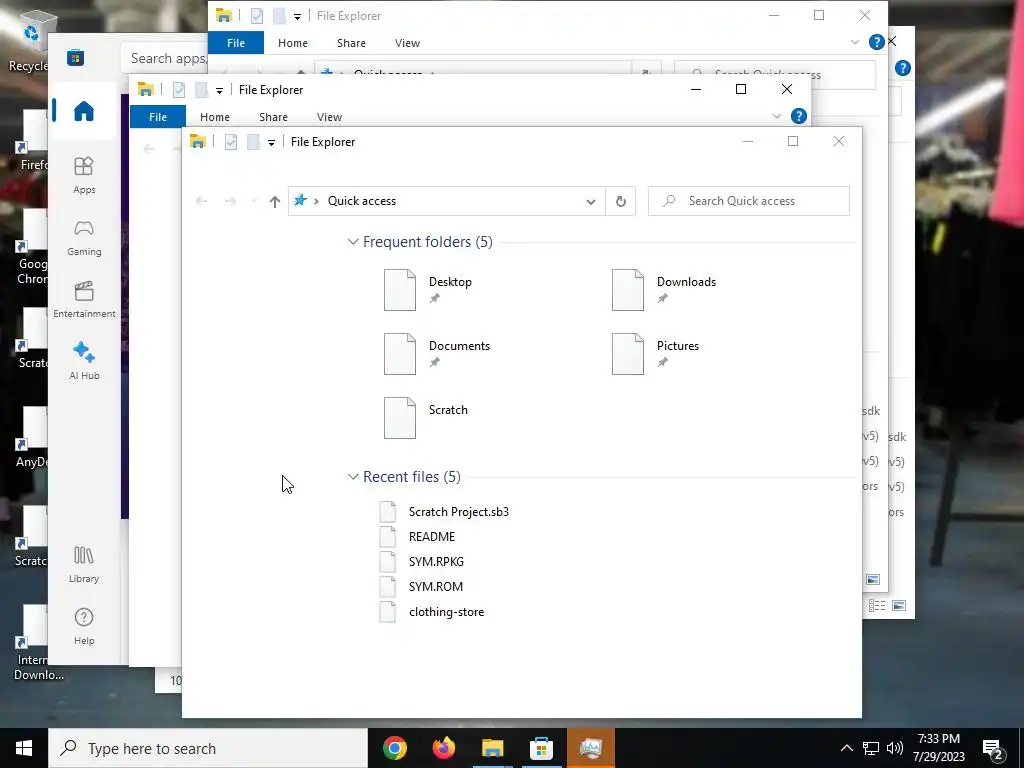Viewport: 1024px width, 768px height.
Task: Open Share tab in rear File Explorer
Action: click(351, 42)
